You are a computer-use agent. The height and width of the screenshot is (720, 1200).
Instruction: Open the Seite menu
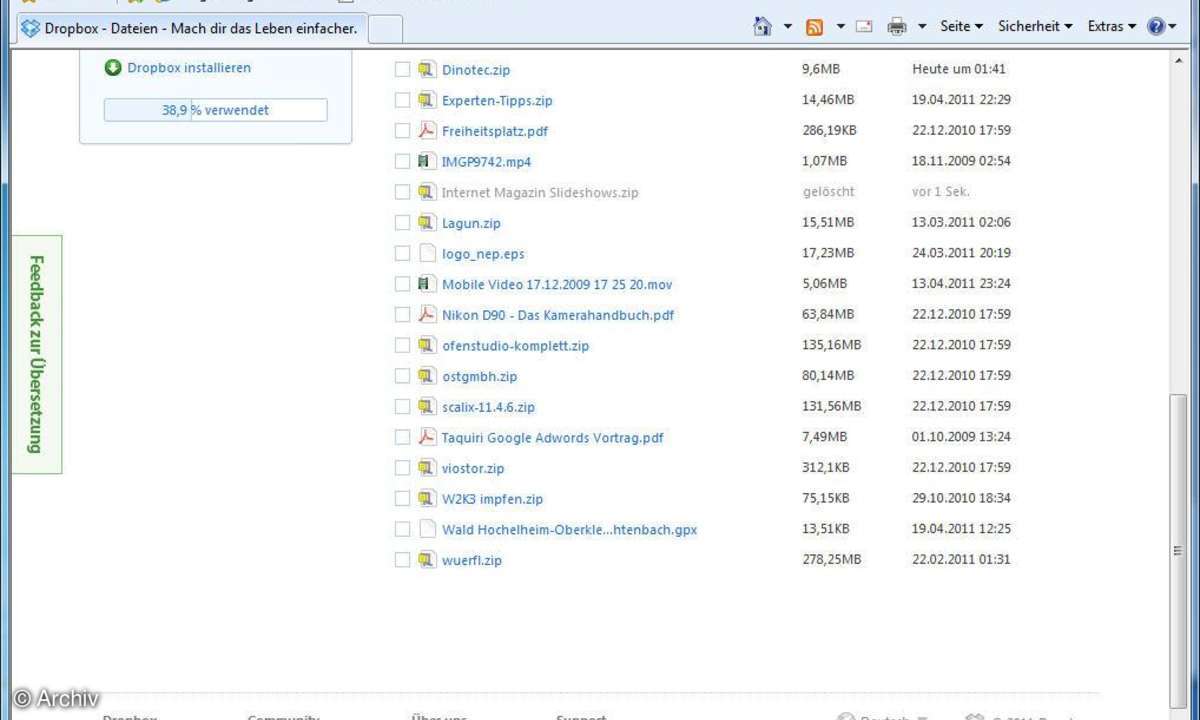961,27
